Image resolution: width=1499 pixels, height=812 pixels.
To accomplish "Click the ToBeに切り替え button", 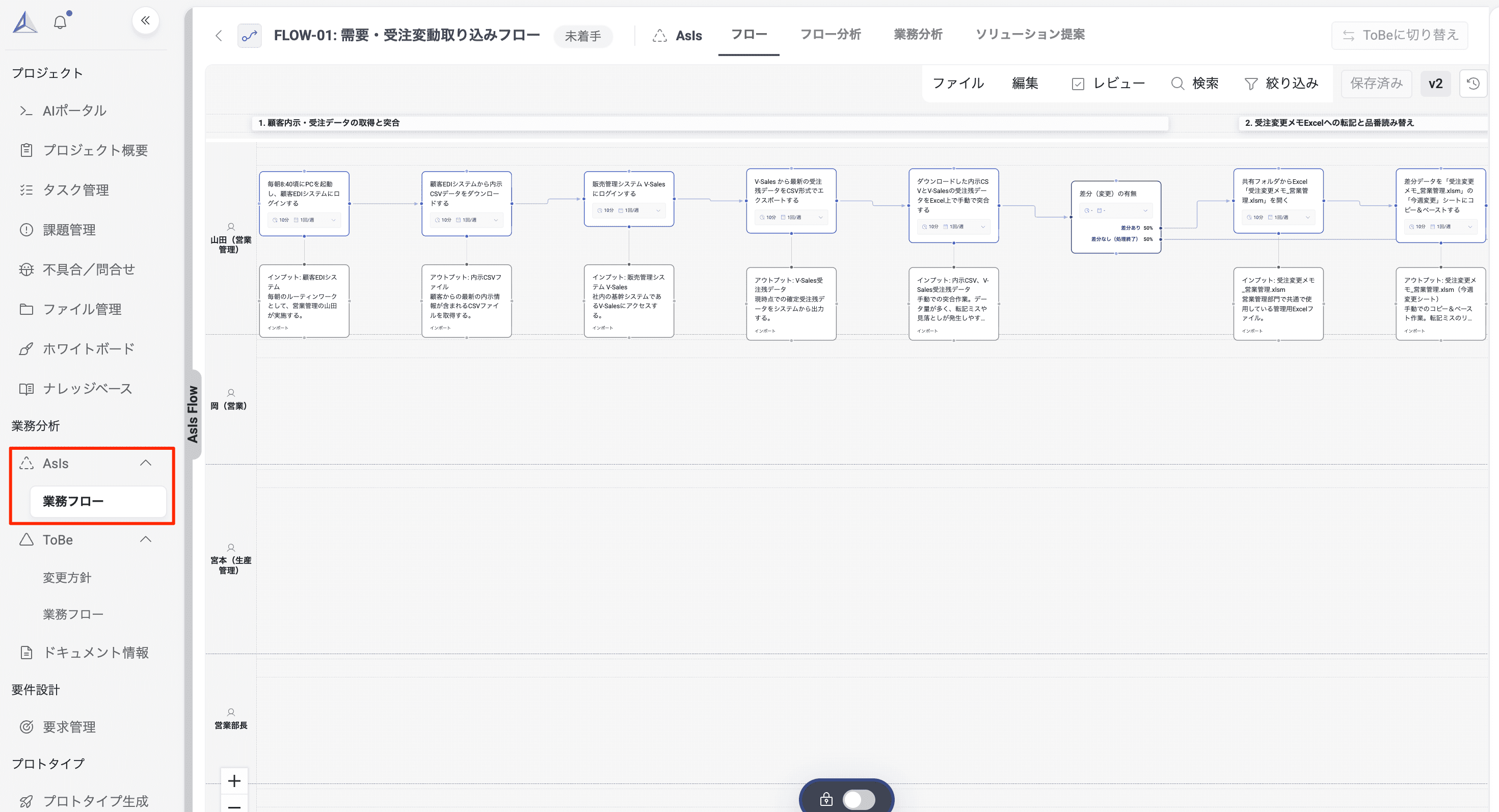I will pyautogui.click(x=1400, y=35).
